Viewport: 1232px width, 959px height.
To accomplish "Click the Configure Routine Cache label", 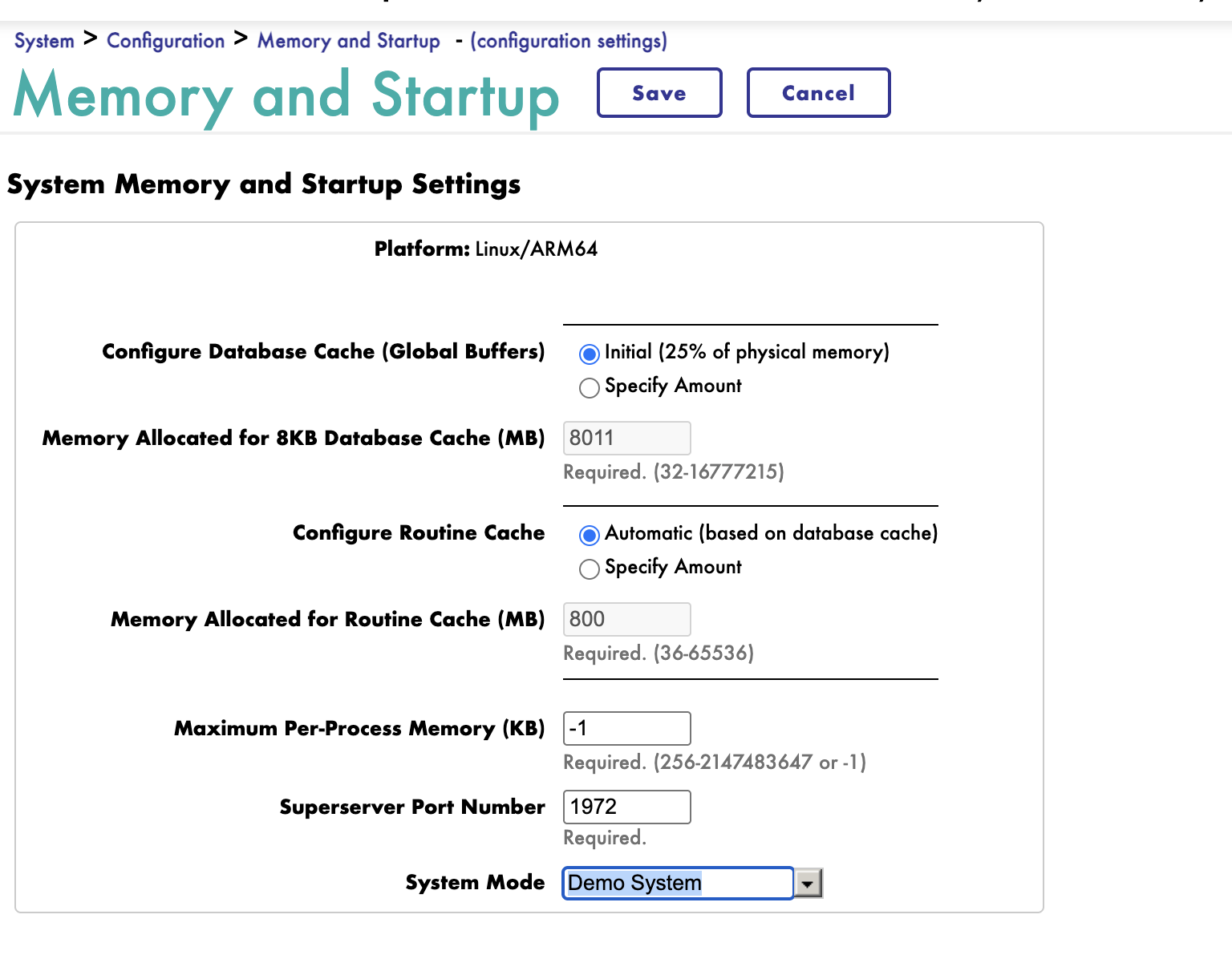I will (419, 533).
